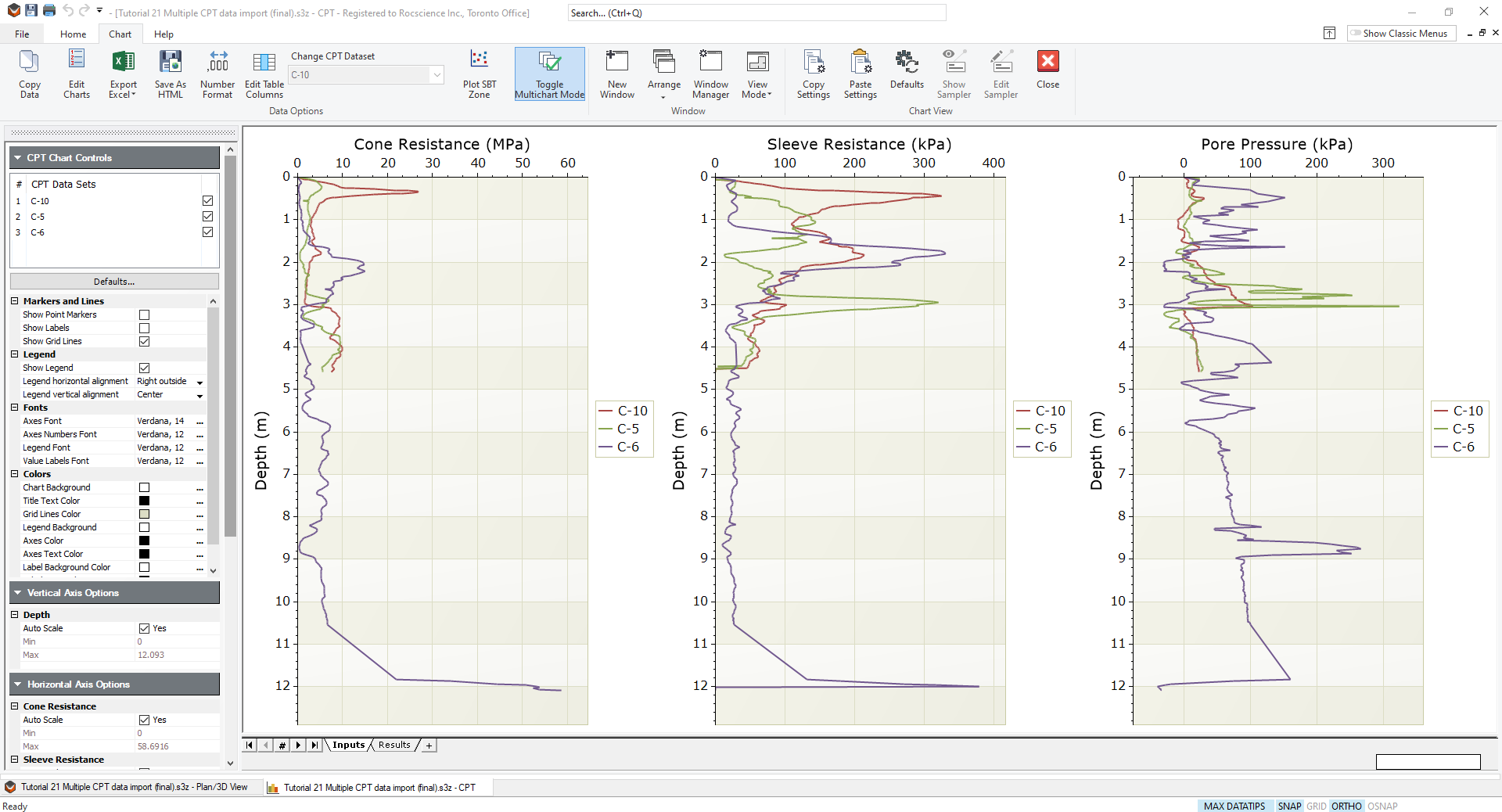Disable Show Grid Lines
The image size is (1502, 812).
pos(145,341)
